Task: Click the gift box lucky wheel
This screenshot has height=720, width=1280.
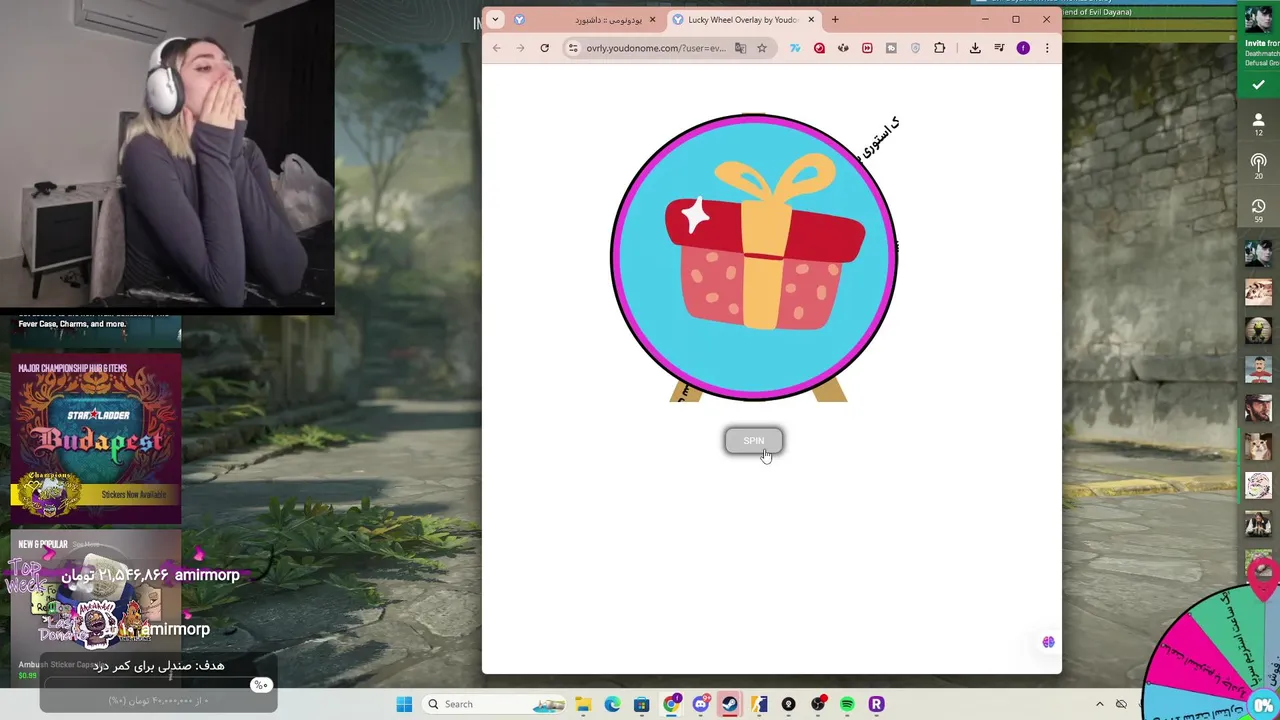Action: 754,257
